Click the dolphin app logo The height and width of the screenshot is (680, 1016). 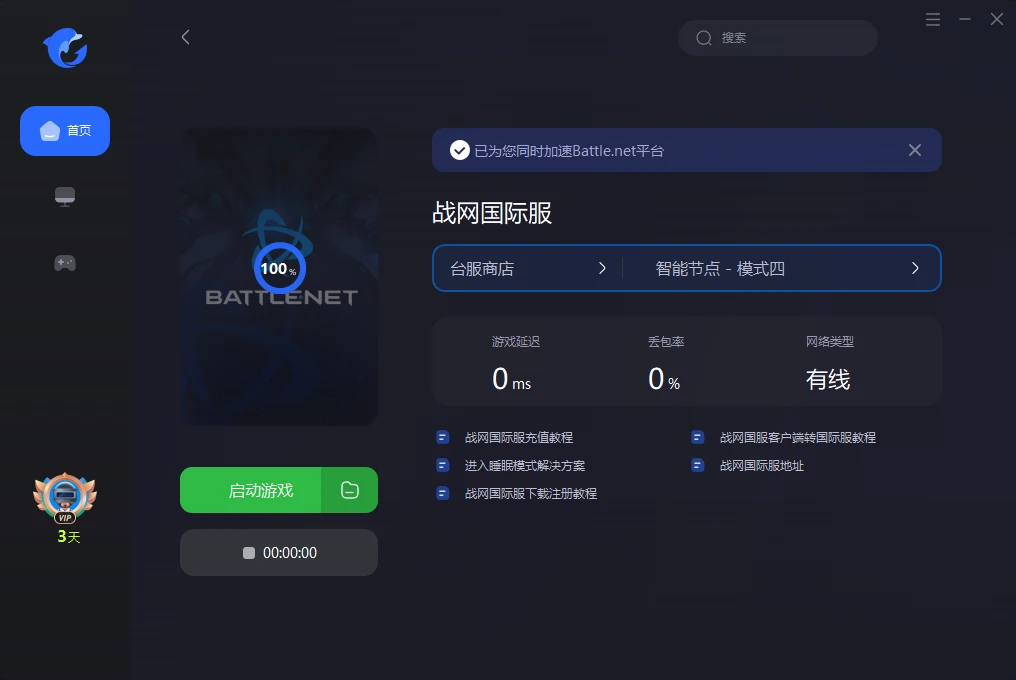click(65, 48)
